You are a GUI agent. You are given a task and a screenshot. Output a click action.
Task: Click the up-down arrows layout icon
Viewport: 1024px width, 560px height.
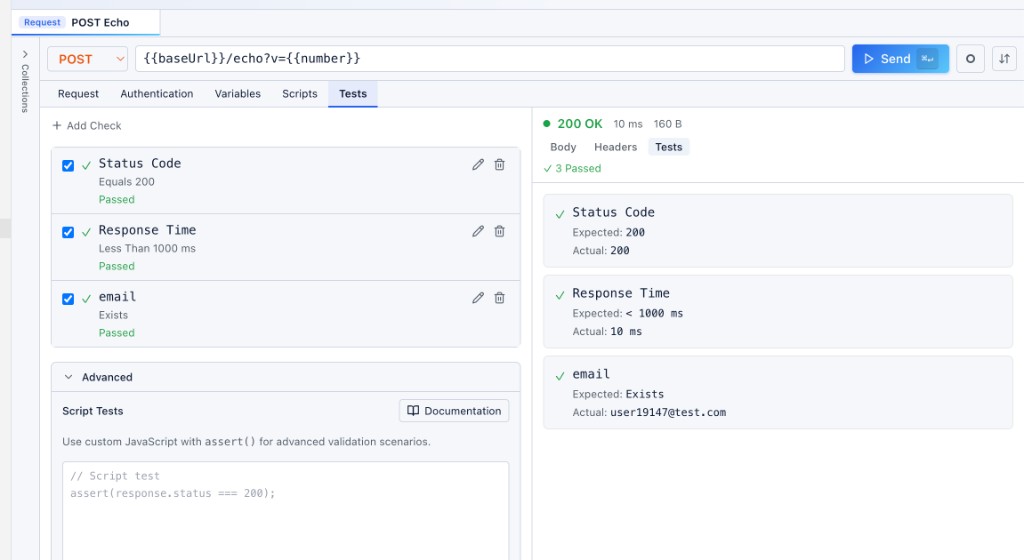pos(1004,59)
